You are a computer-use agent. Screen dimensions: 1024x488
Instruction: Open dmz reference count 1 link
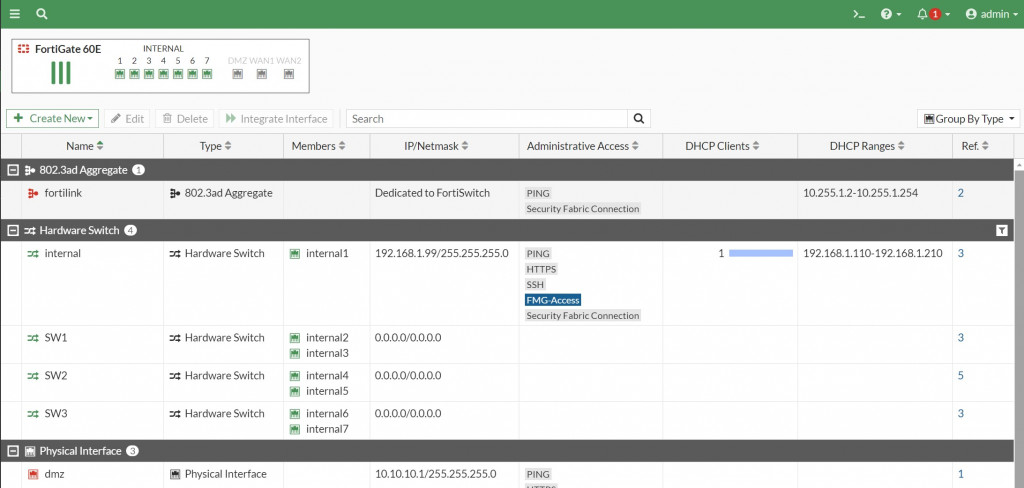coord(961,474)
